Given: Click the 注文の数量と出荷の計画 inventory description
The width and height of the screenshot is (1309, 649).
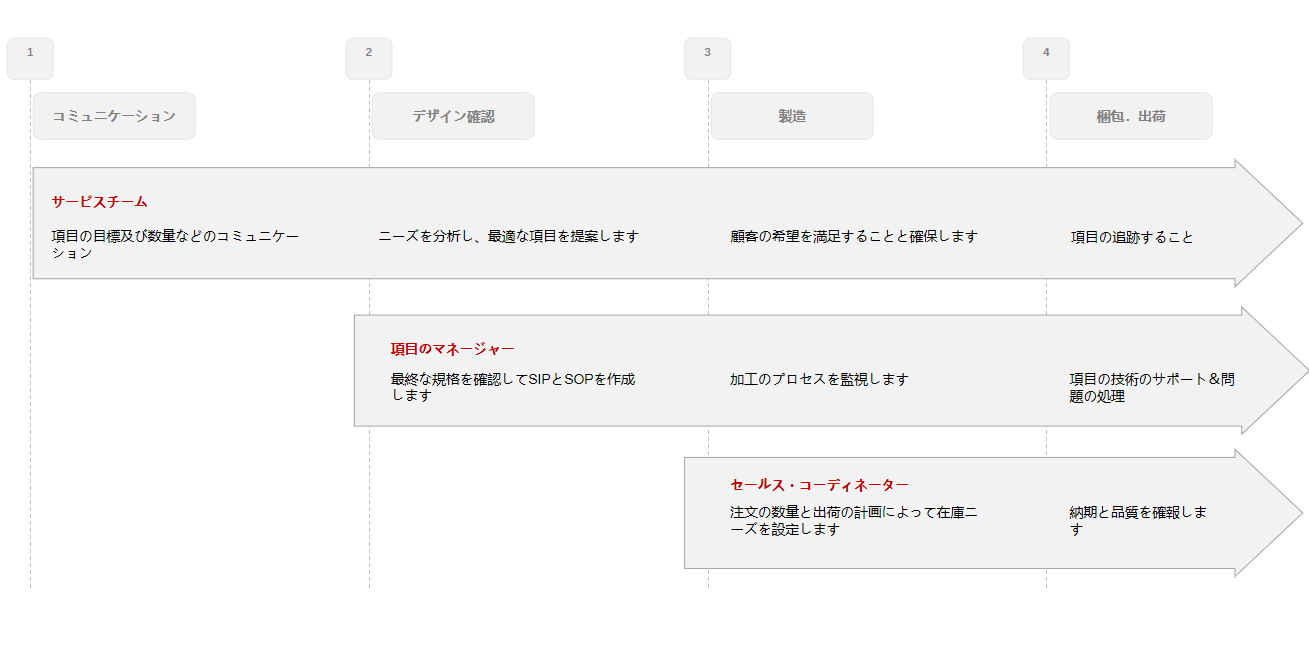Looking at the screenshot, I should coord(853,520).
